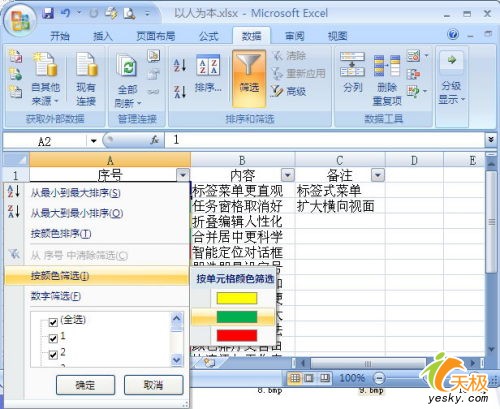
Task: Open the Sort (排序) dialog icon
Action: [208, 65]
